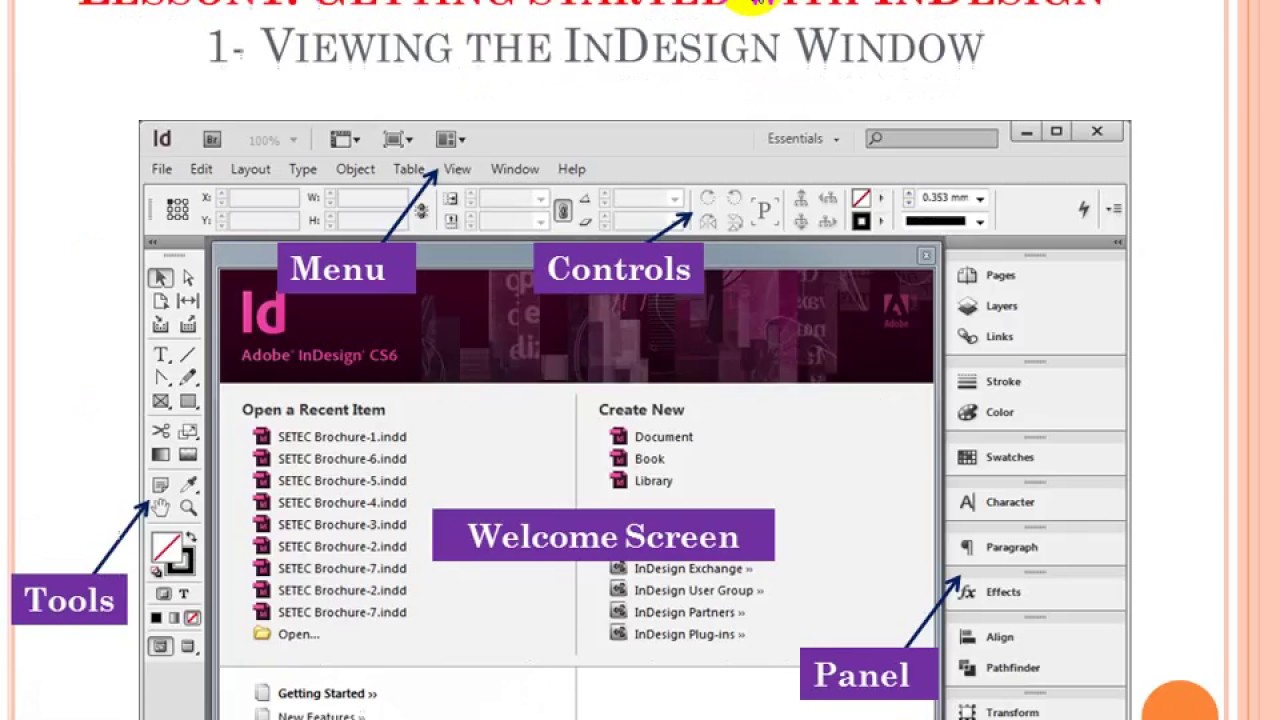Select the black arrow Selection tool
Viewport: 1280px width, 720px height.
pos(161,278)
